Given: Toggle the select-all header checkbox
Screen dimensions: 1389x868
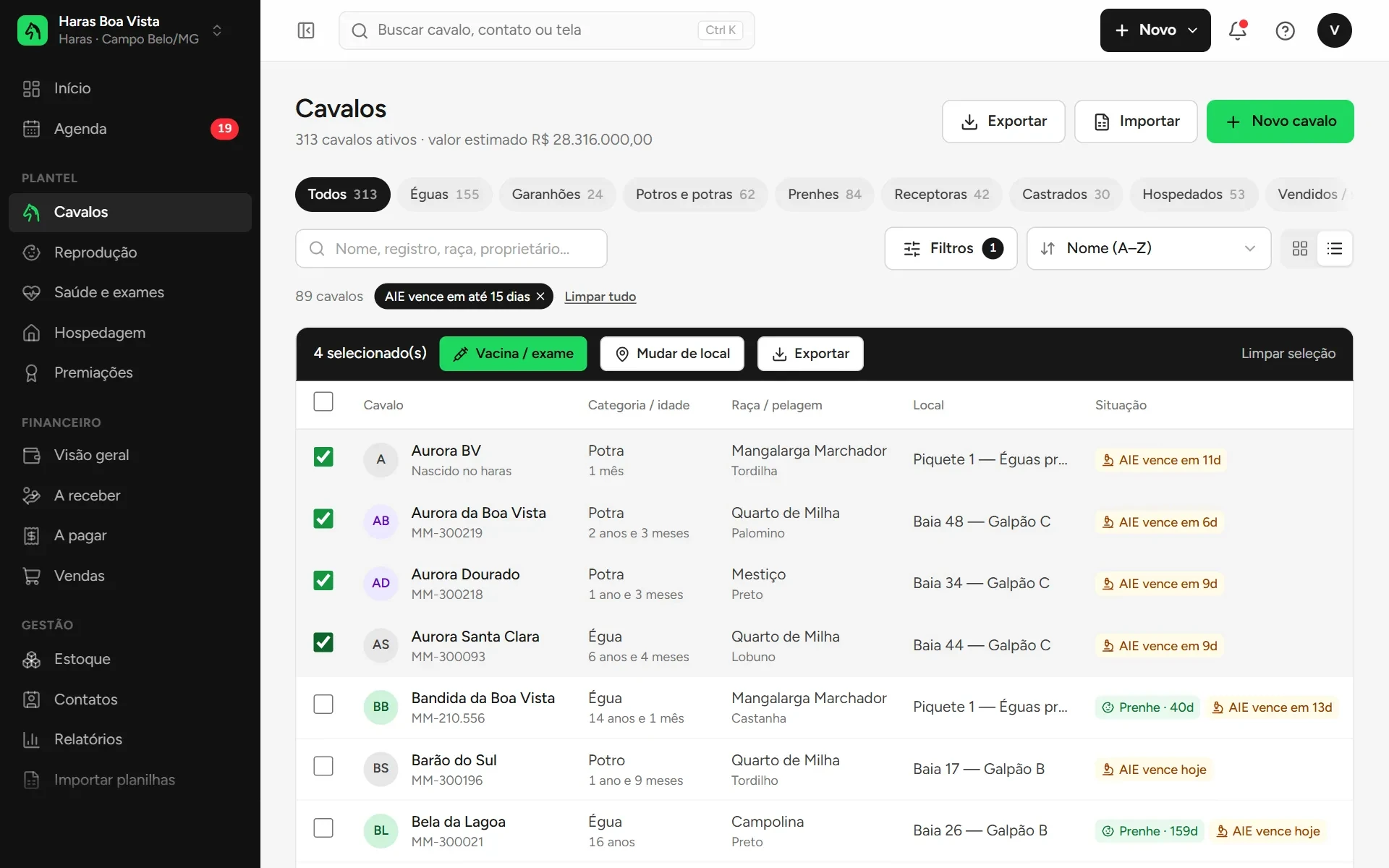Looking at the screenshot, I should (x=323, y=402).
